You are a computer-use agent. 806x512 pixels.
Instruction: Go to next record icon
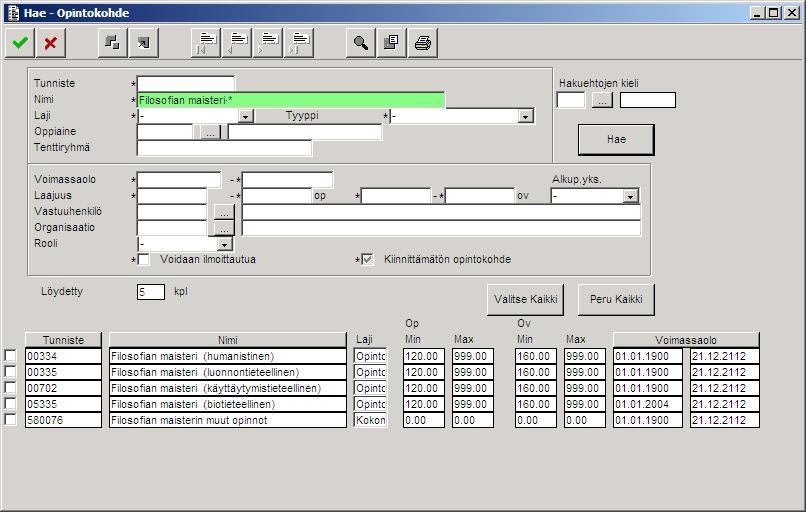[x=268, y=43]
